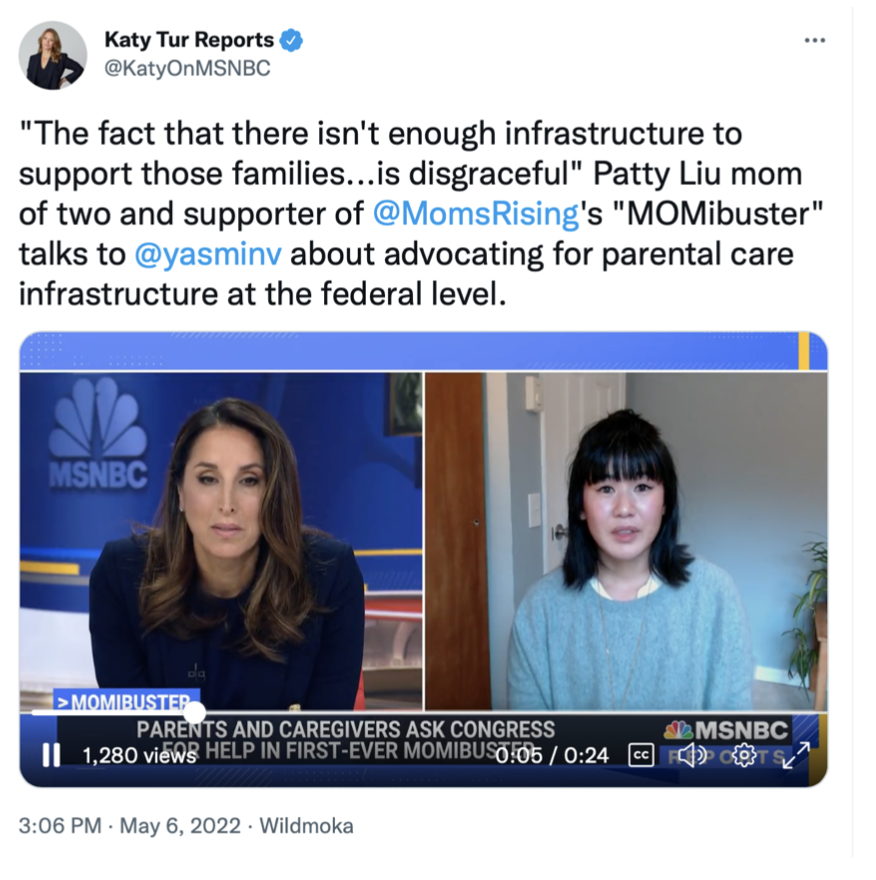Click the 1,280 views counter
This screenshot has height=880, width=876.
139,755
